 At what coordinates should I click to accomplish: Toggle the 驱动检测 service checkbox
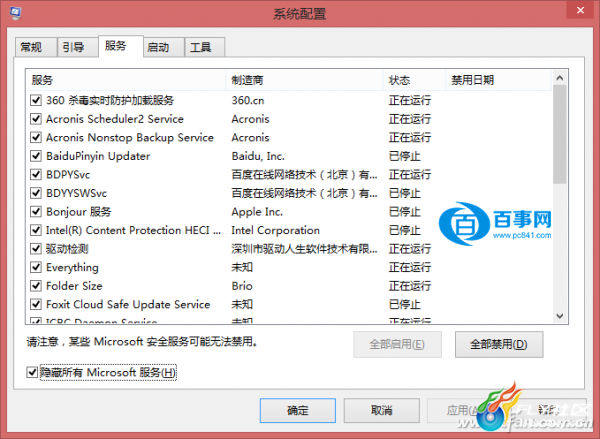[36, 249]
